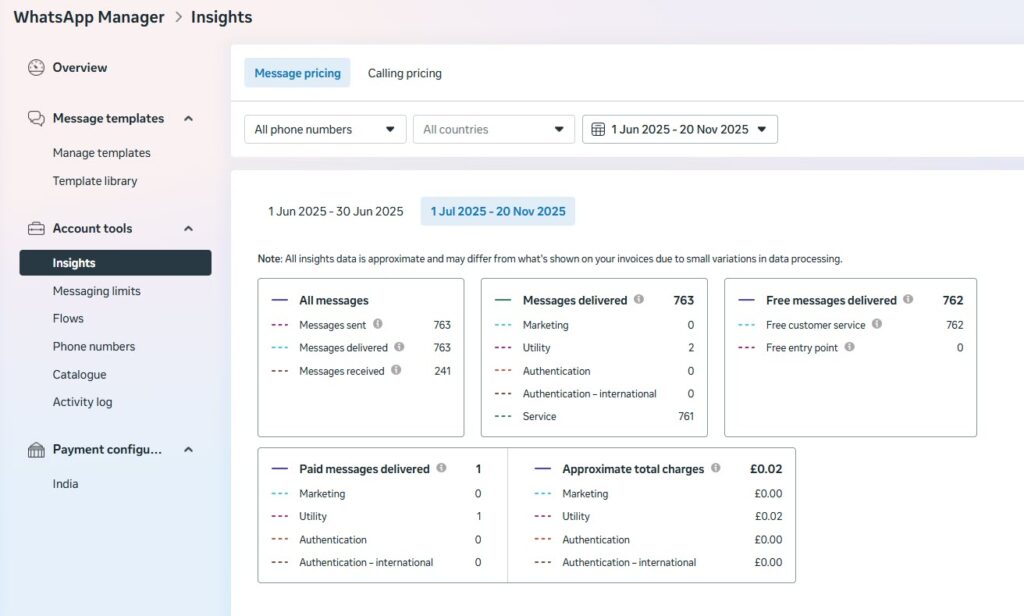Screen dimensions: 1024x616
Task: Click the Overview gauge icon
Action: (36, 68)
